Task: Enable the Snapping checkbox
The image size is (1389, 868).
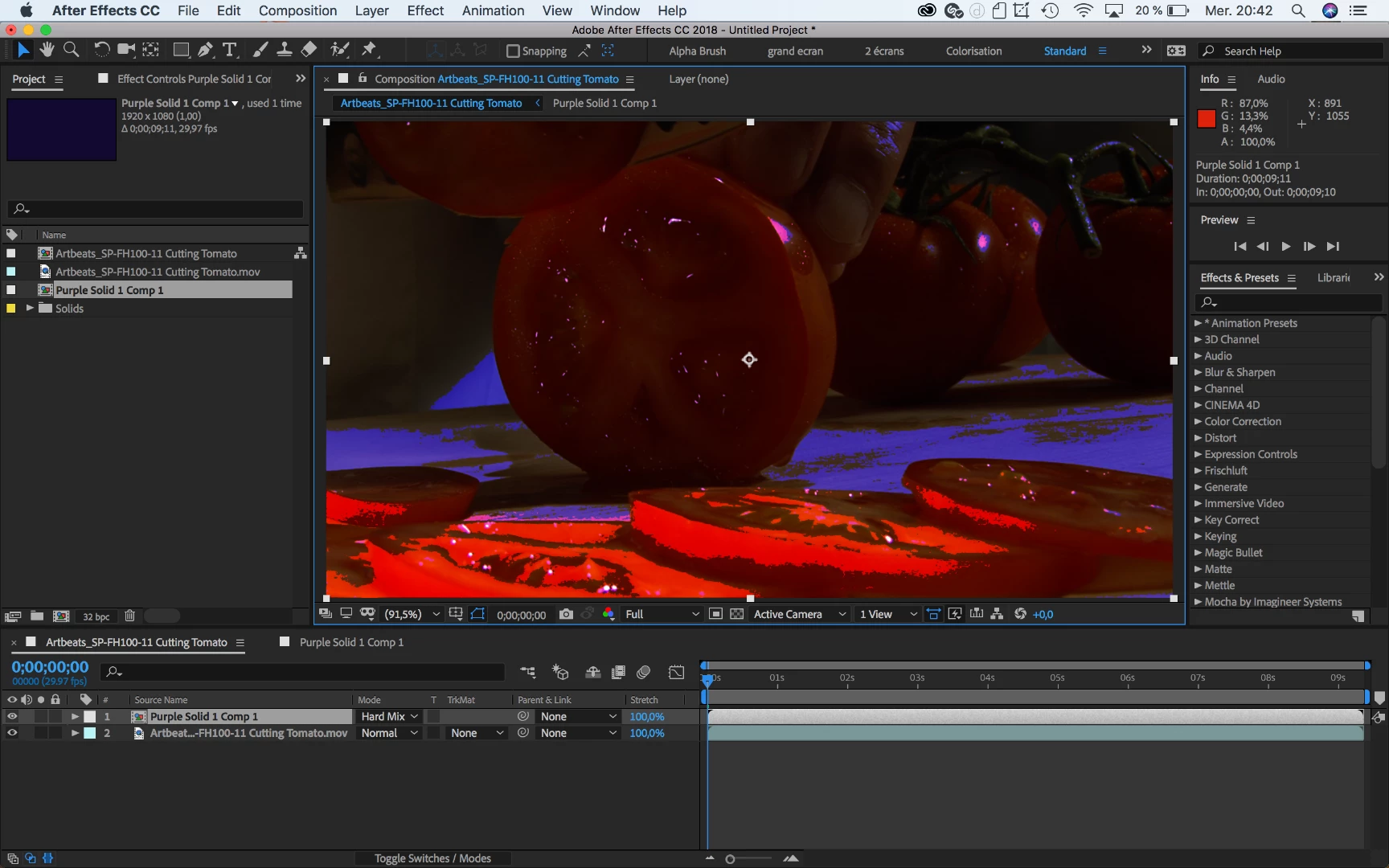Action: pyautogui.click(x=513, y=51)
